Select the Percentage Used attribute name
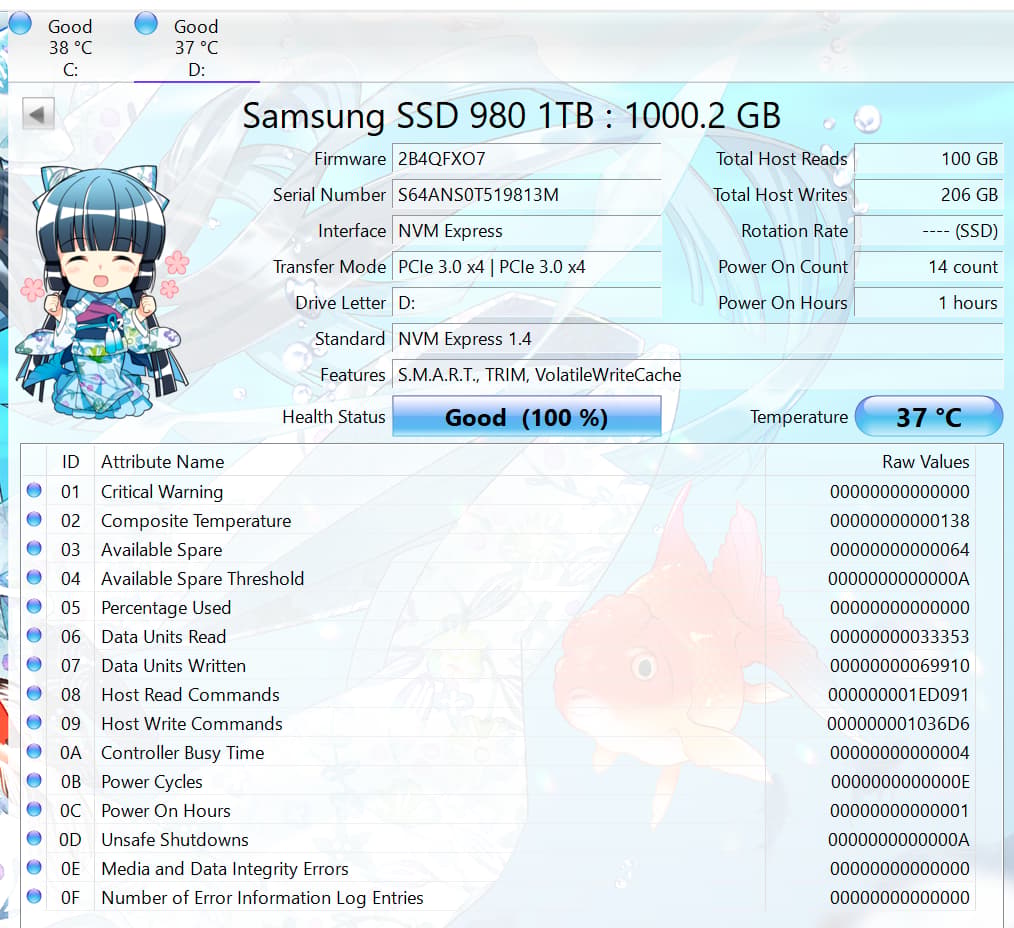The width and height of the screenshot is (1014, 928). click(166, 608)
